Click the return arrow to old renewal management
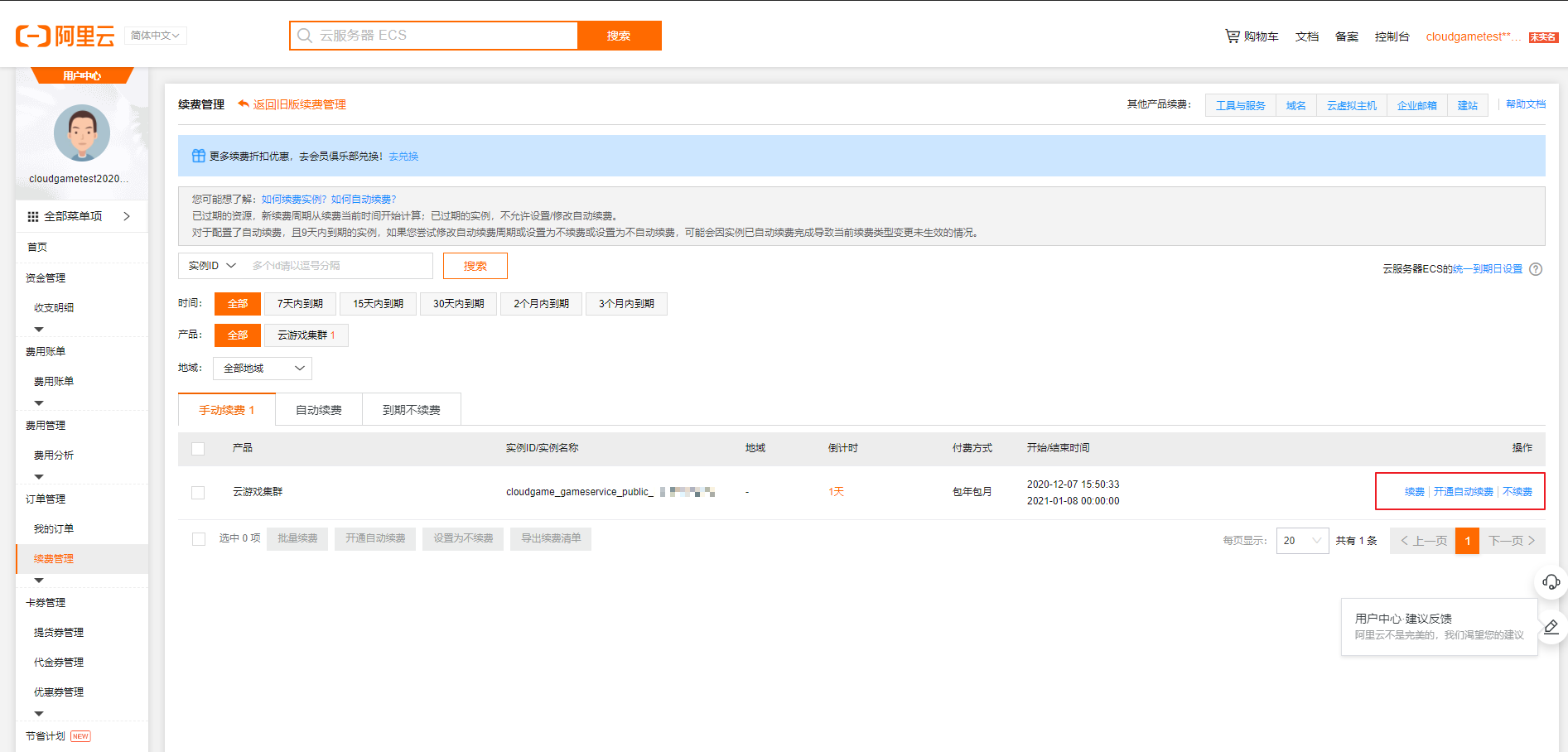 coord(244,104)
